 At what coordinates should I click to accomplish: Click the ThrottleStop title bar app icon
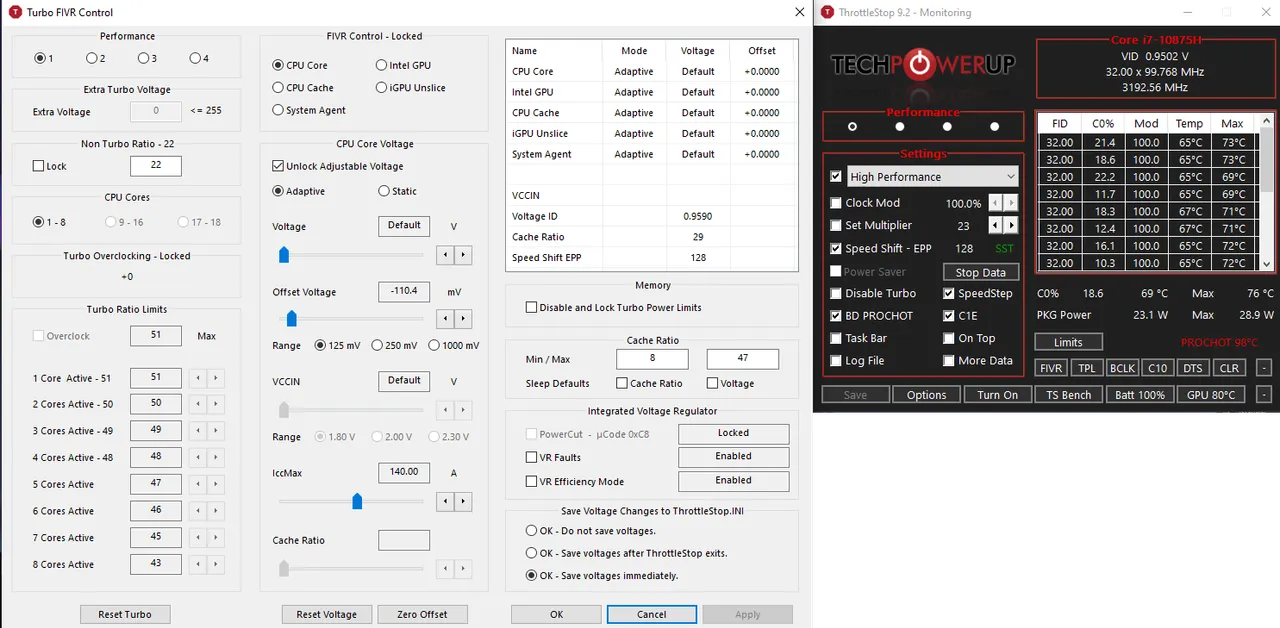[826, 12]
